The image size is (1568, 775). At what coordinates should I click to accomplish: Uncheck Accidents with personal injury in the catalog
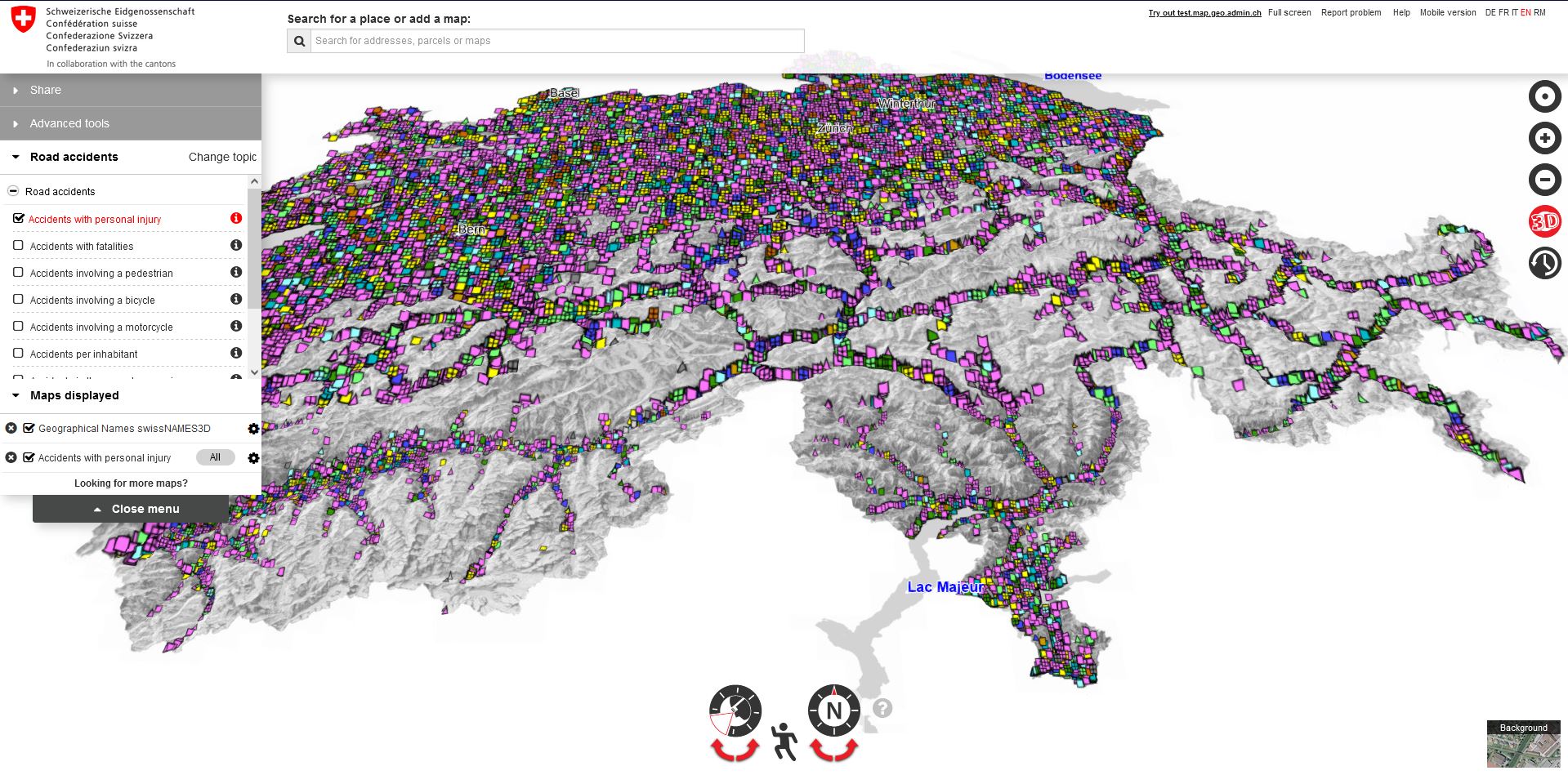[x=19, y=218]
